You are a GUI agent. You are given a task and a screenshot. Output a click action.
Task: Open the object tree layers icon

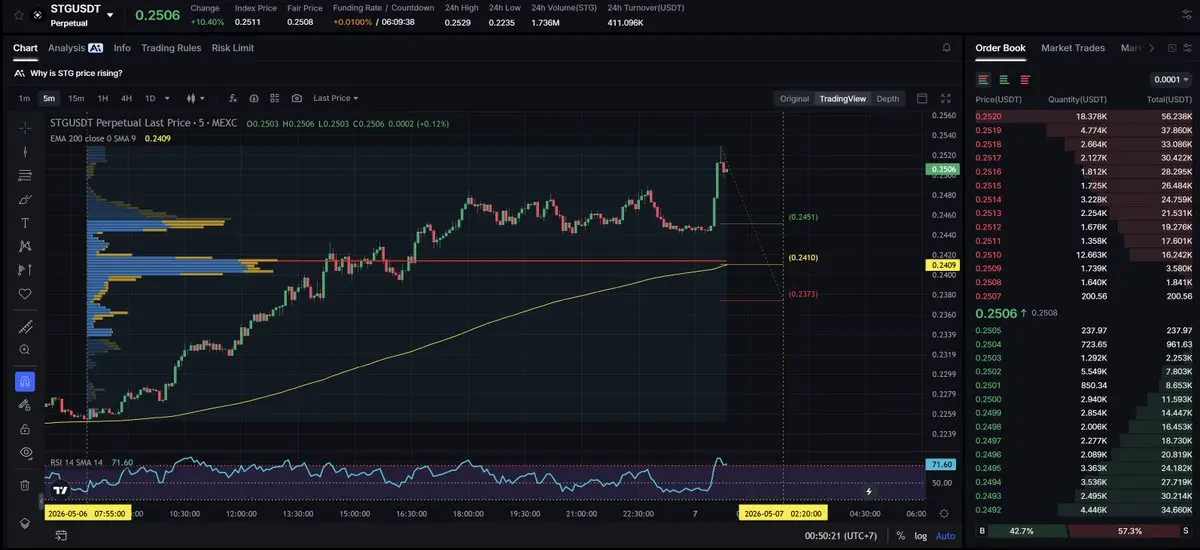click(x=25, y=523)
